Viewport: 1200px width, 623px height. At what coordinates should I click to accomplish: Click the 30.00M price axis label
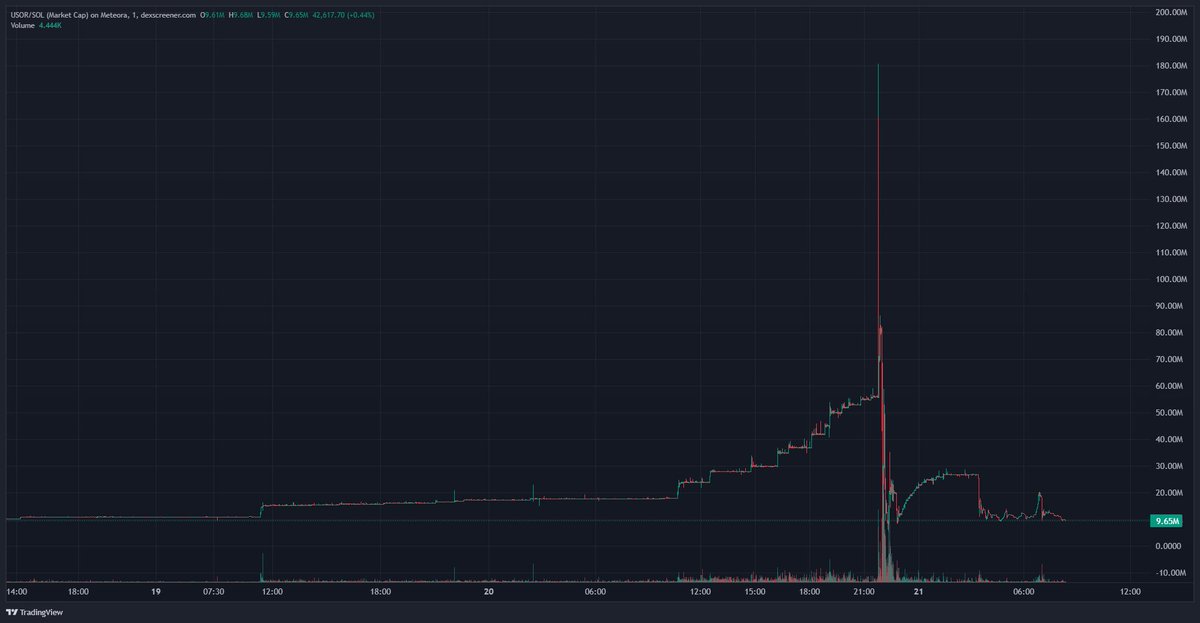(1169, 466)
